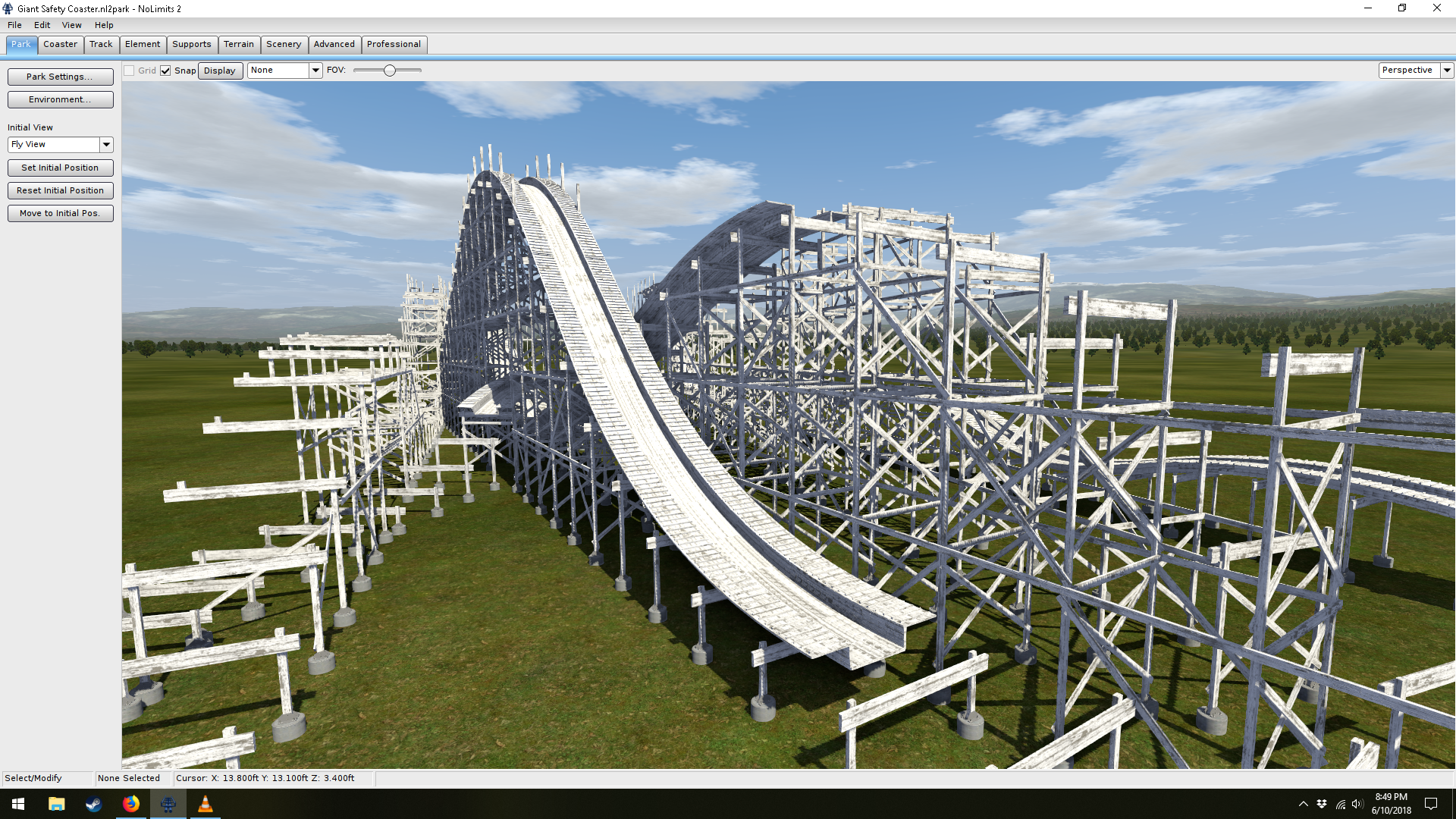Launch Steam from the taskbar
The width and height of the screenshot is (1456, 819).
tap(93, 804)
